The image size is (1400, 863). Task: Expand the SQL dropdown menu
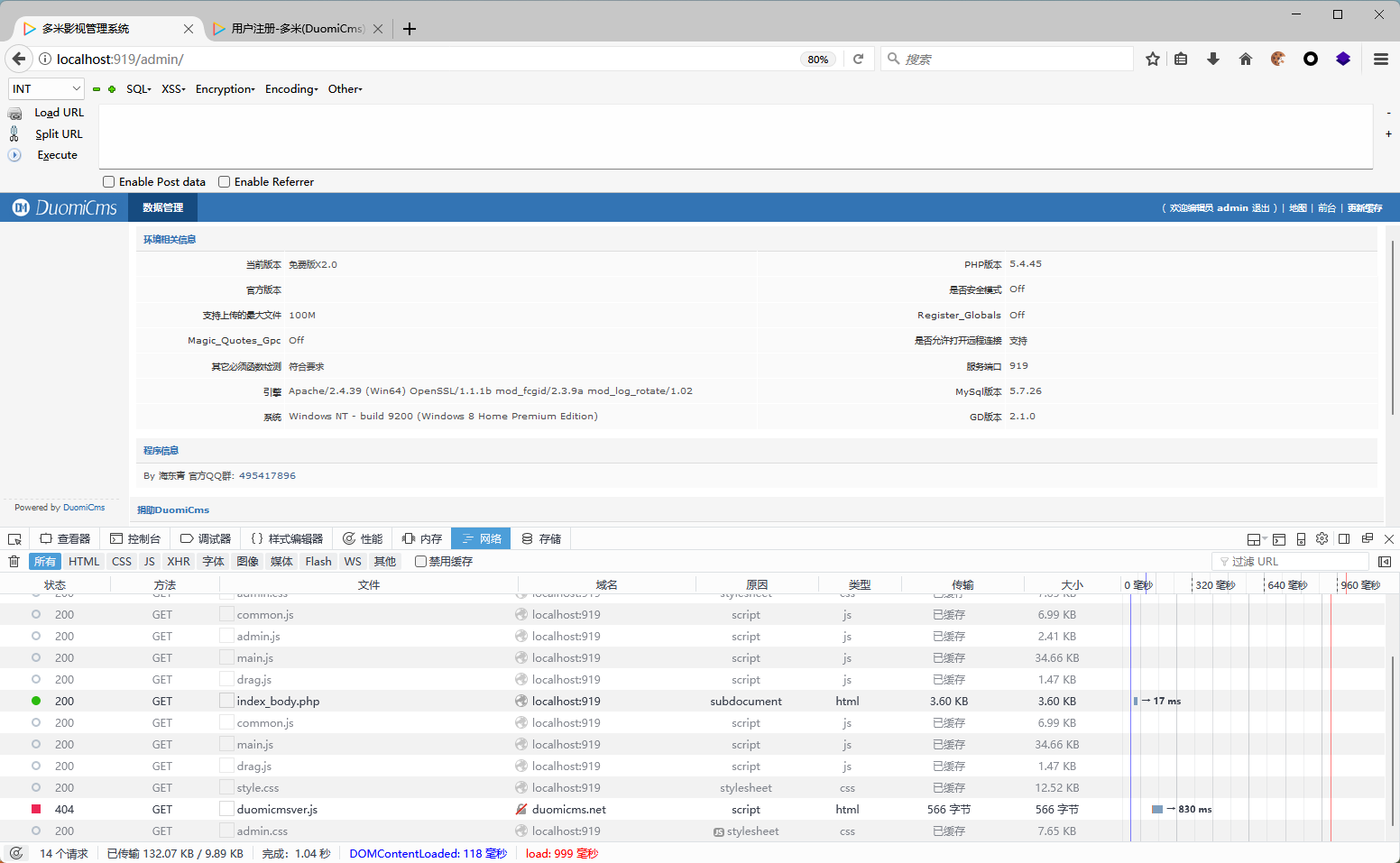[138, 89]
